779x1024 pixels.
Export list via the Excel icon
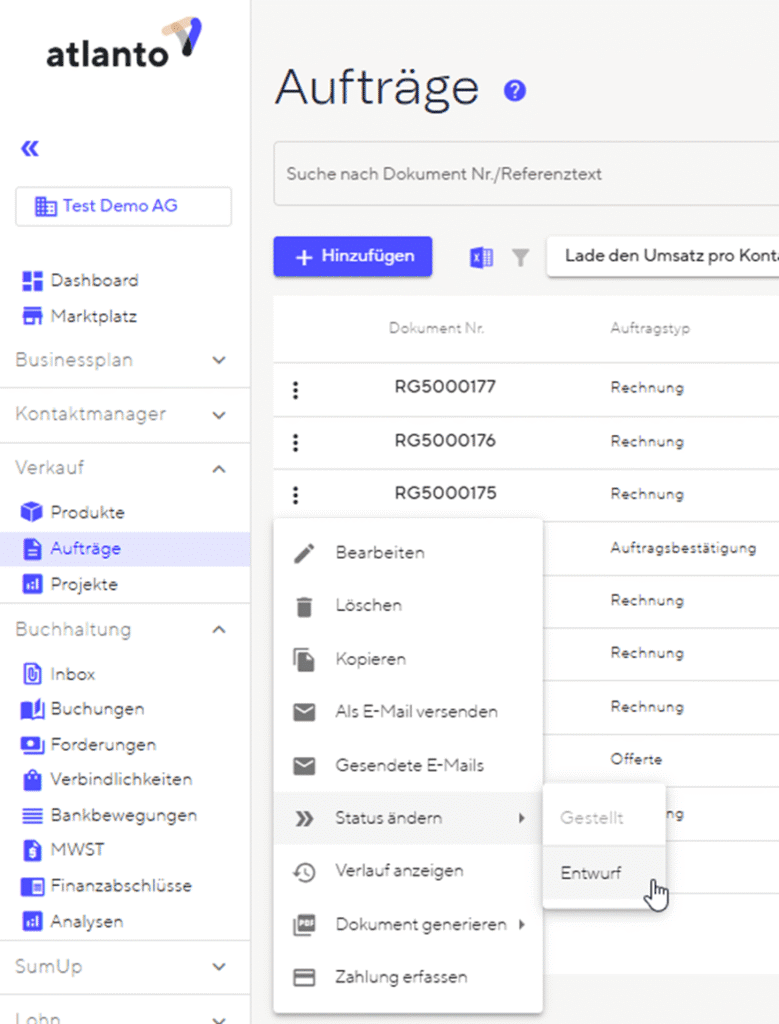481,257
